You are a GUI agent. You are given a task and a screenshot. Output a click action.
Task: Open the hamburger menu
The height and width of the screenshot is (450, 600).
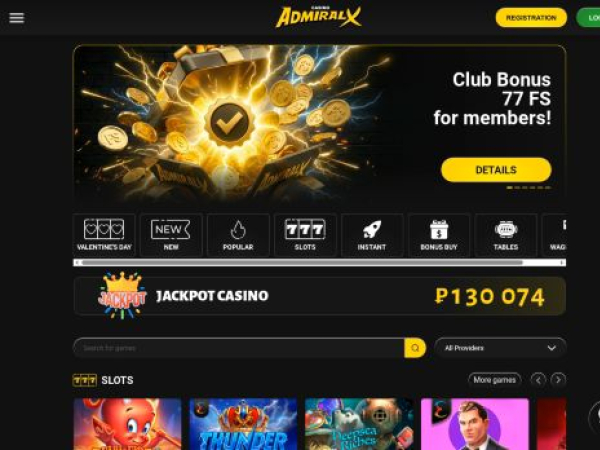pyautogui.click(x=16, y=18)
